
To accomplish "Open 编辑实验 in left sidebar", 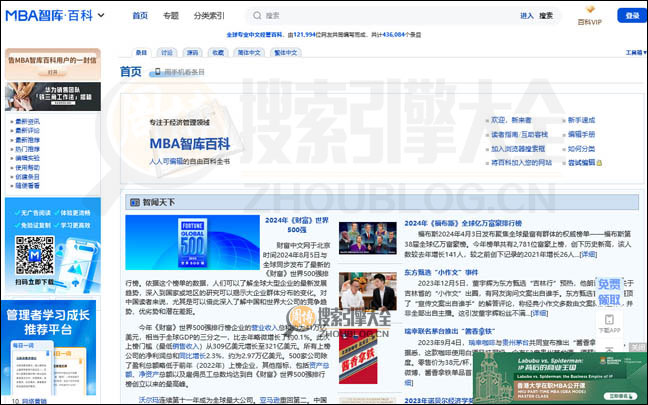I will point(28,158).
